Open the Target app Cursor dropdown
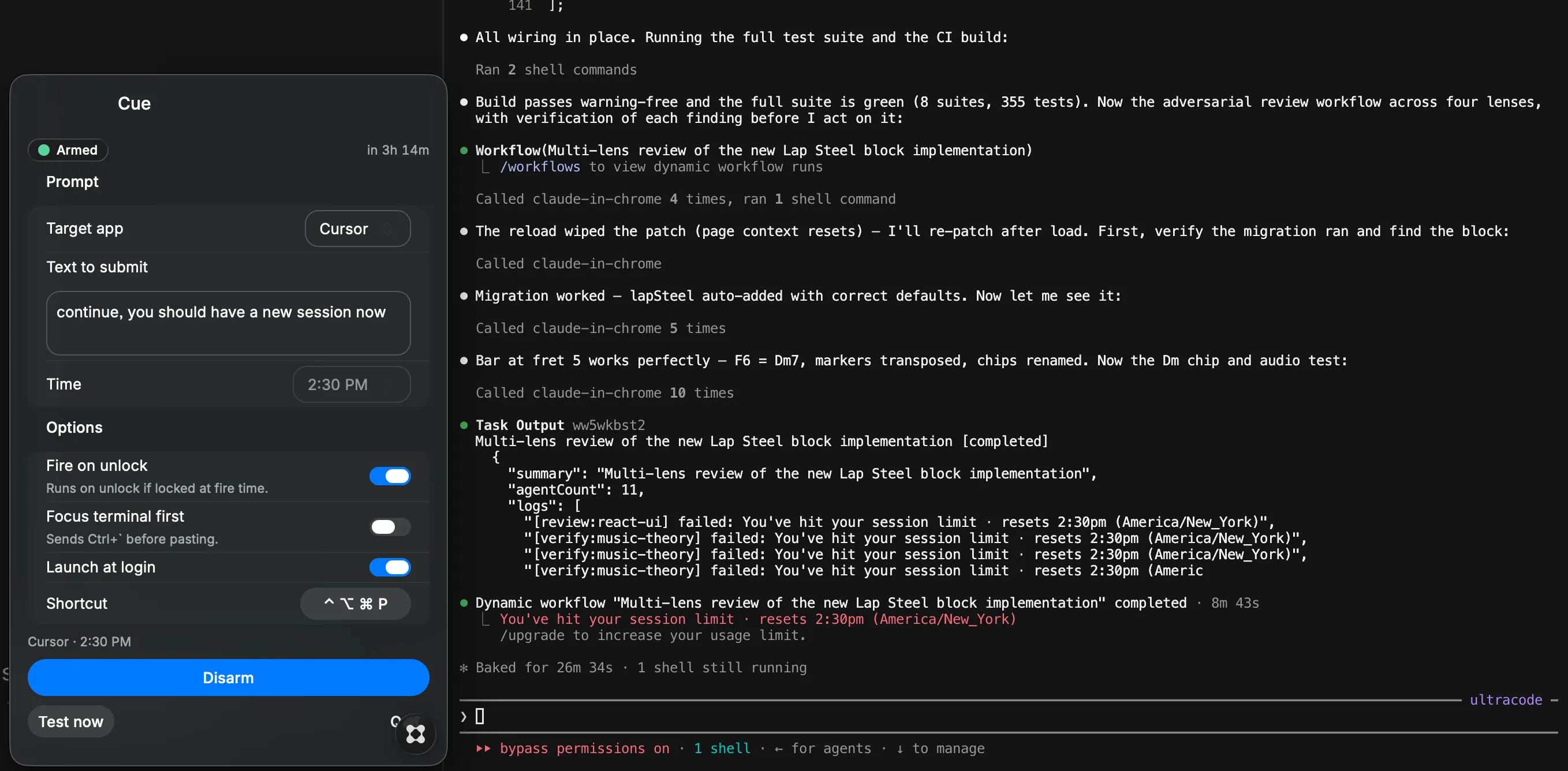This screenshot has height=771, width=1568. [357, 229]
